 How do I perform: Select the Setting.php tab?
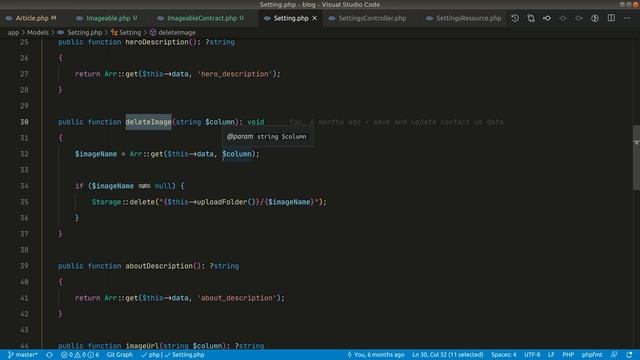[291, 18]
